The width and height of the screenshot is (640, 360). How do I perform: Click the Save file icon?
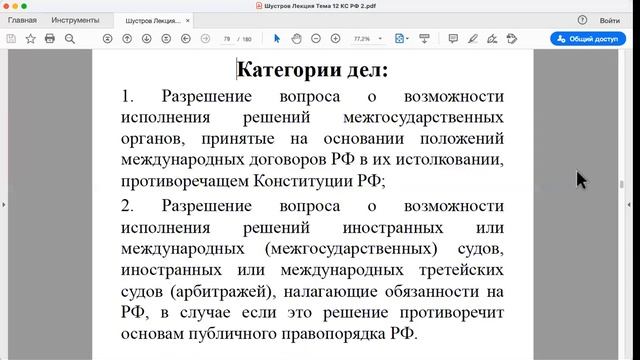[11, 39]
